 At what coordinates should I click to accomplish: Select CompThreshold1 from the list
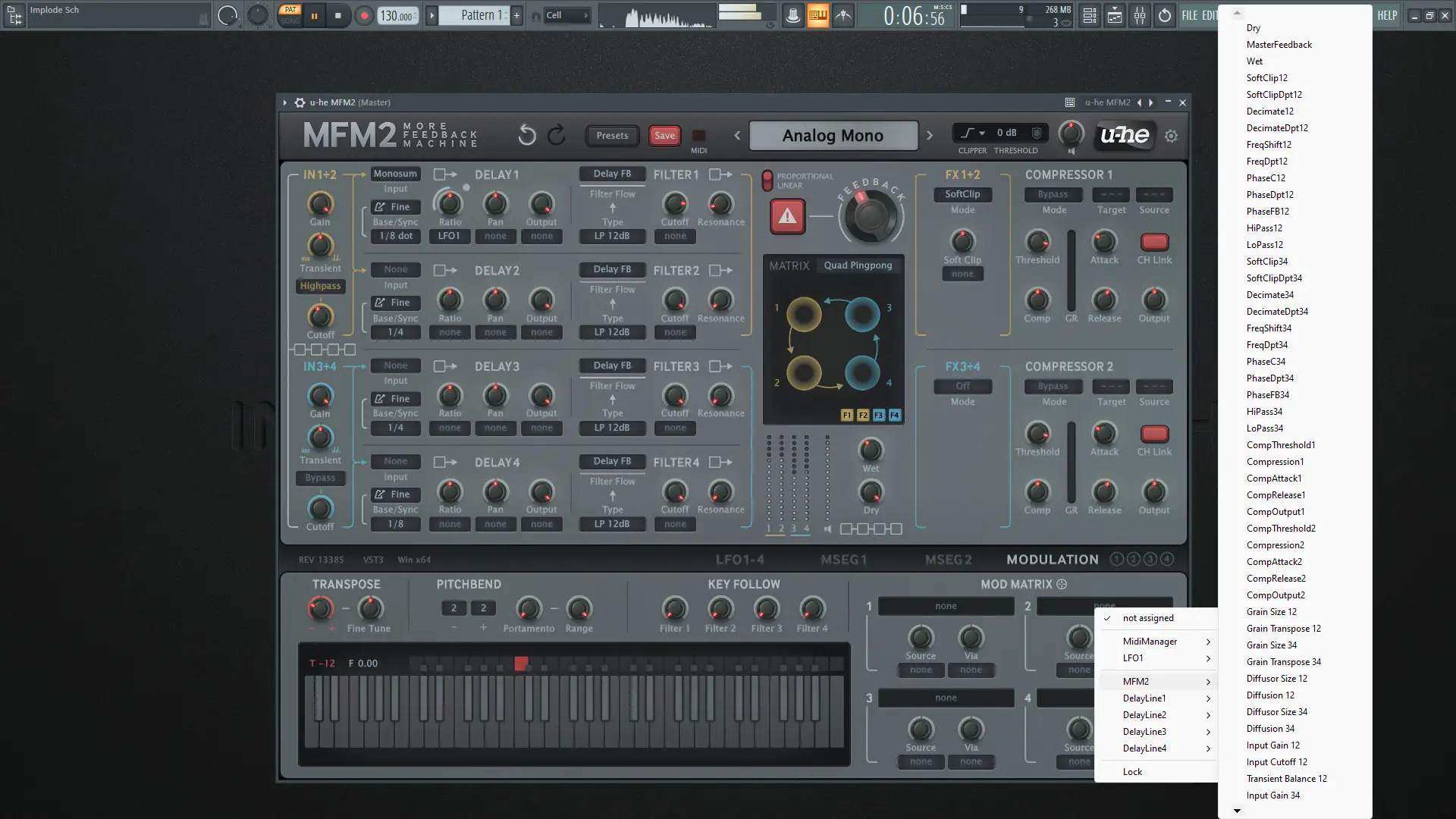point(1280,445)
